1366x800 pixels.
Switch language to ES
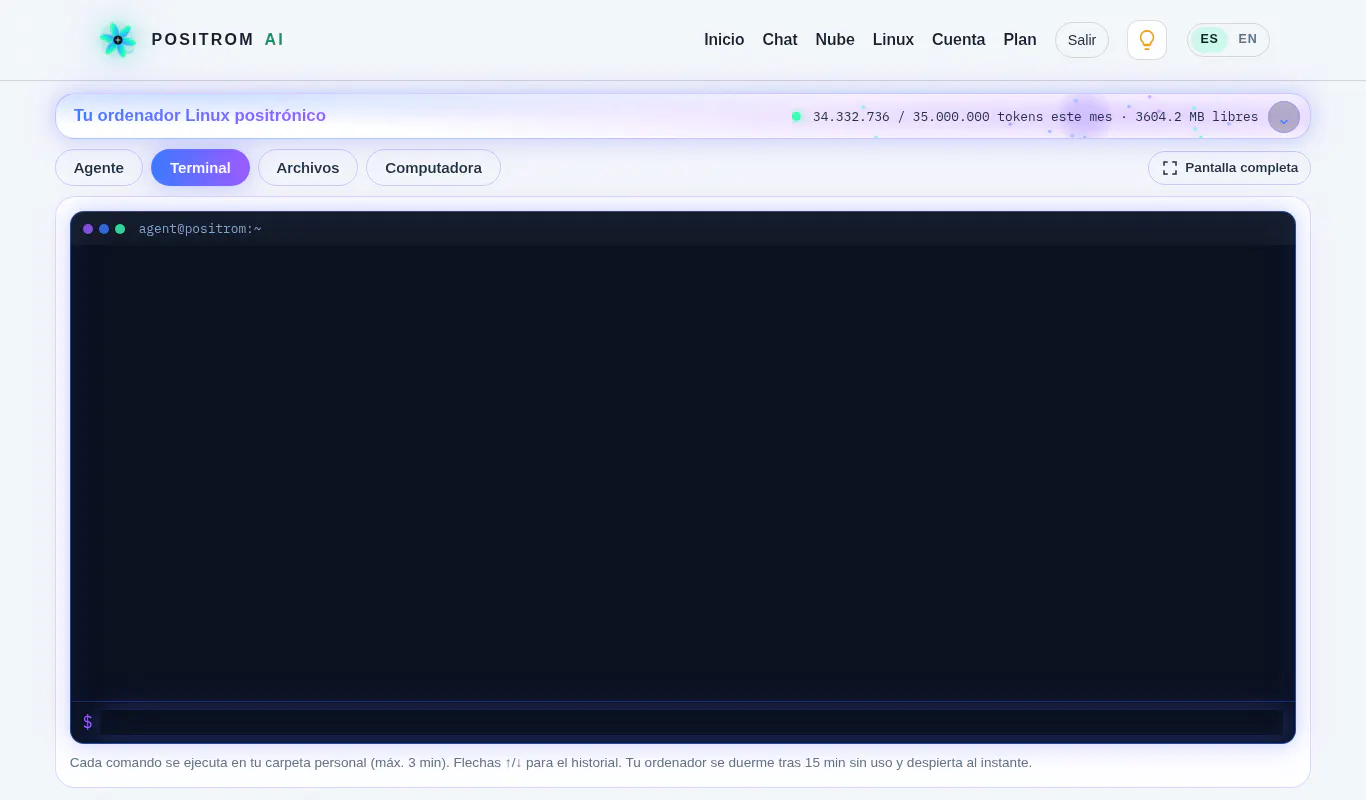coord(1209,39)
